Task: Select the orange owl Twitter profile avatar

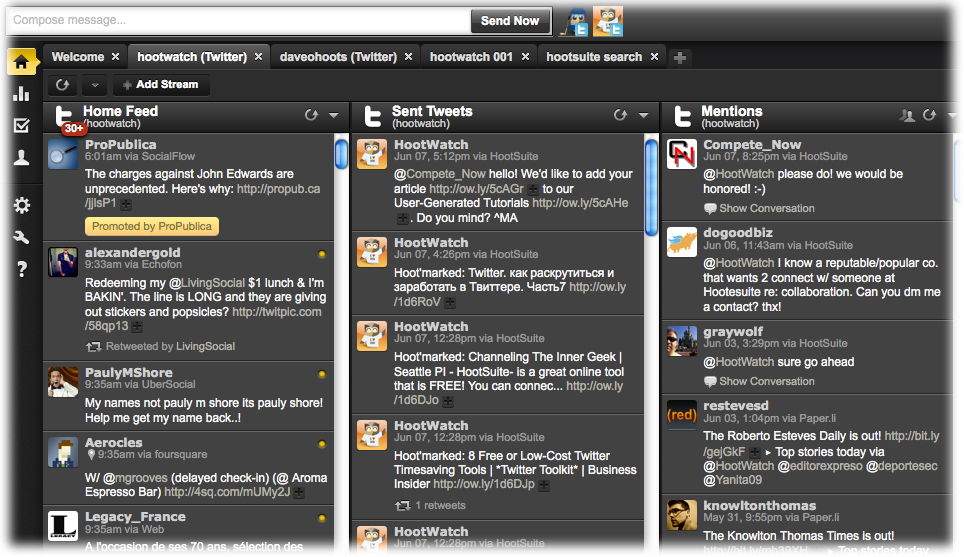Action: point(608,22)
